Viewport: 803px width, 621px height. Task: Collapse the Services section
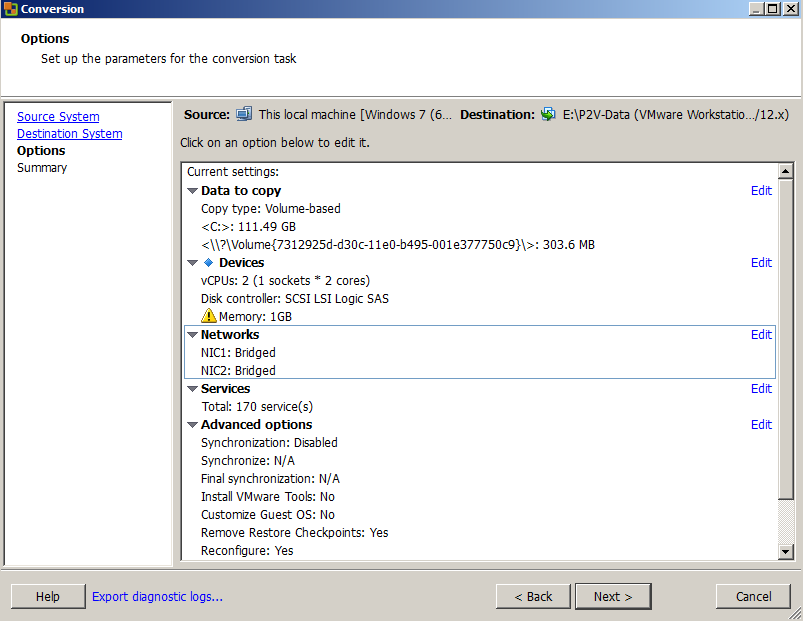click(193, 389)
